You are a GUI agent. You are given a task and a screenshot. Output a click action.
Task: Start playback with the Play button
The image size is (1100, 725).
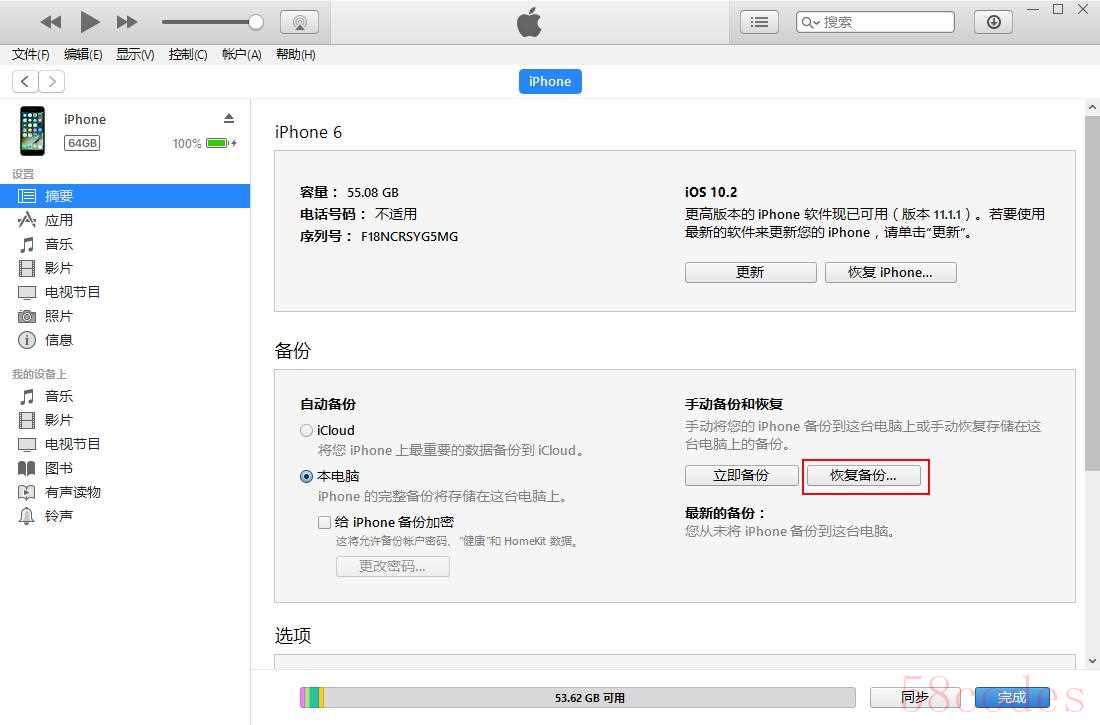pyautogui.click(x=90, y=22)
